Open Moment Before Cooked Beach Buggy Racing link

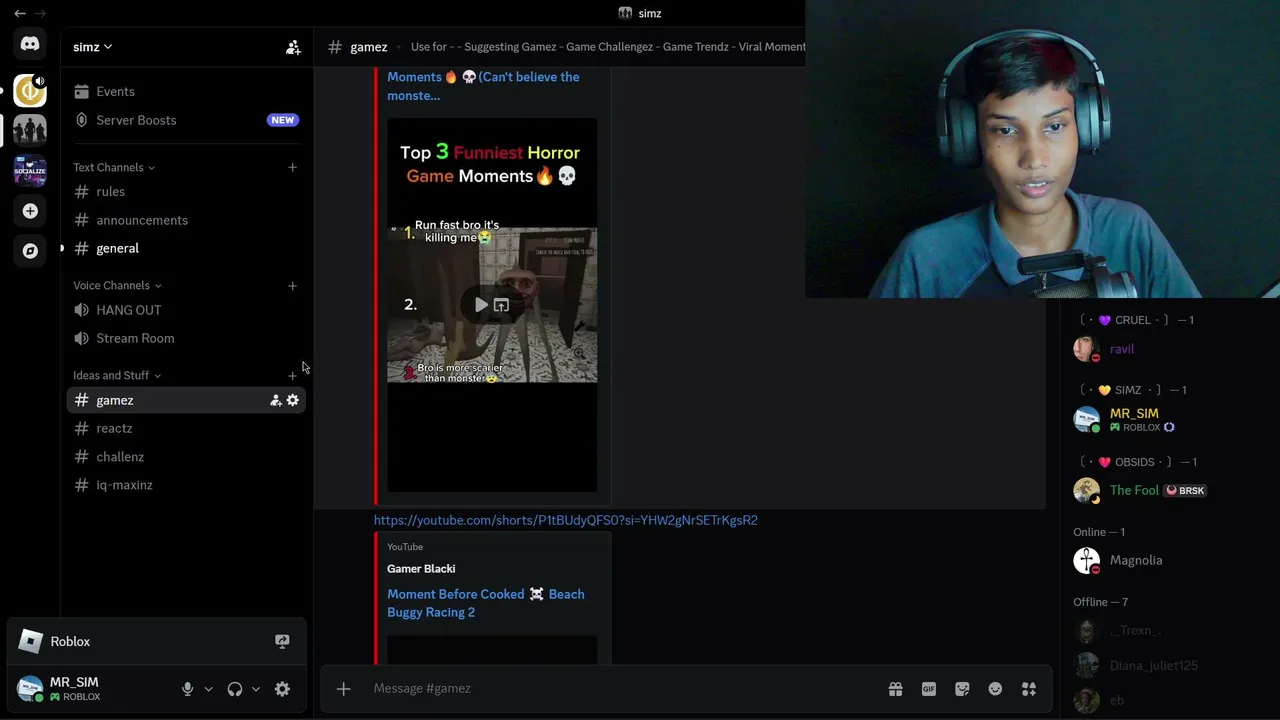point(486,603)
